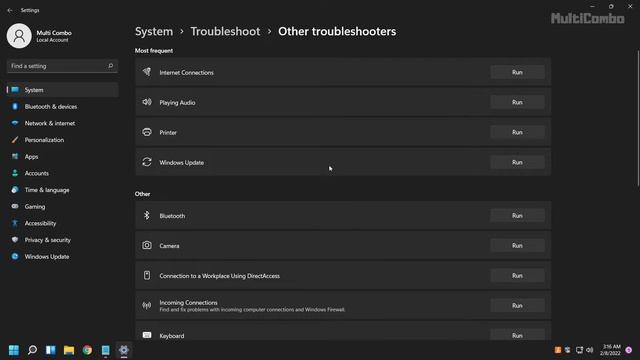Click the Troubleshoot breadcrumb link
This screenshot has width=640, height=360.
point(225,31)
